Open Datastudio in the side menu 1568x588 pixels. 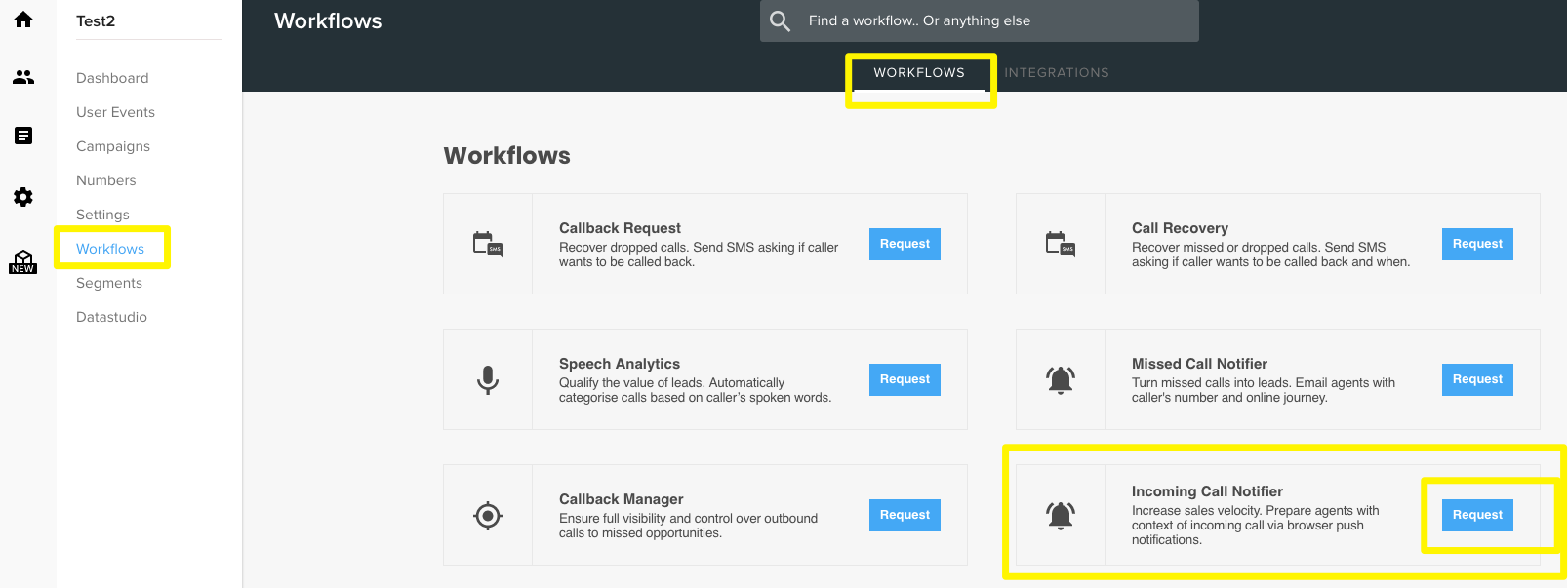coord(111,317)
